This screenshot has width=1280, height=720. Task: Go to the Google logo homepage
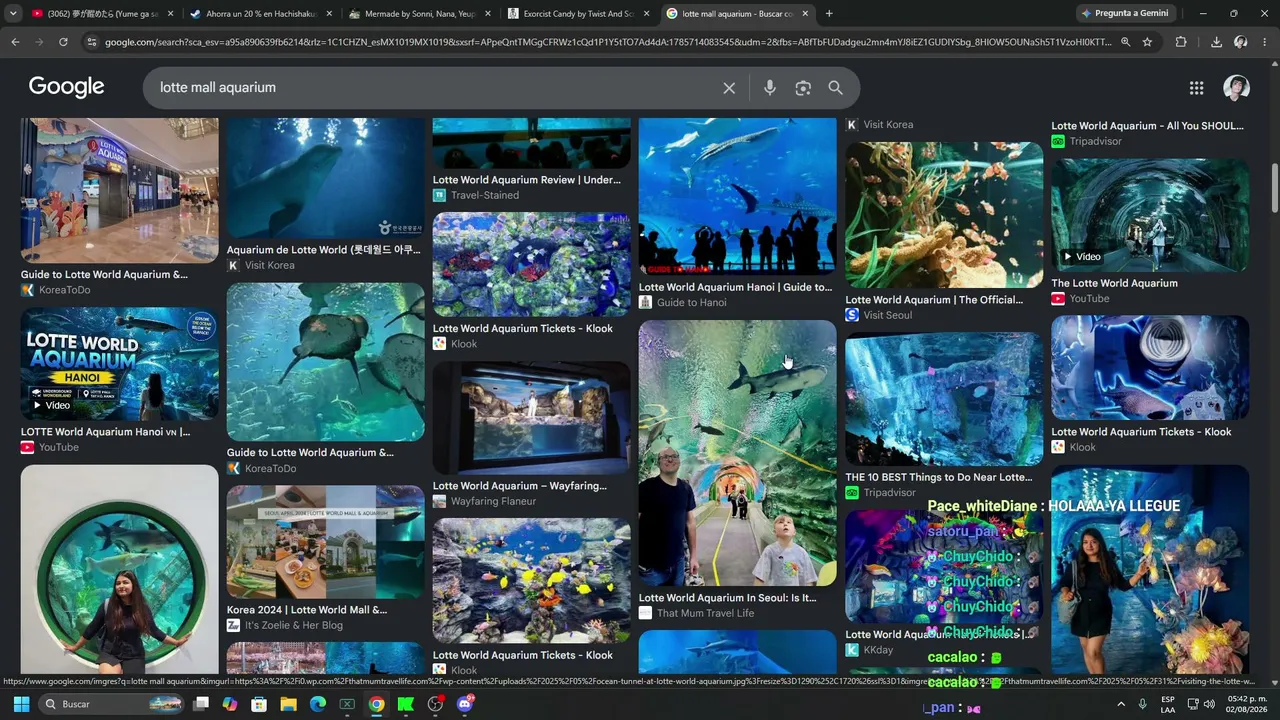(x=66, y=87)
